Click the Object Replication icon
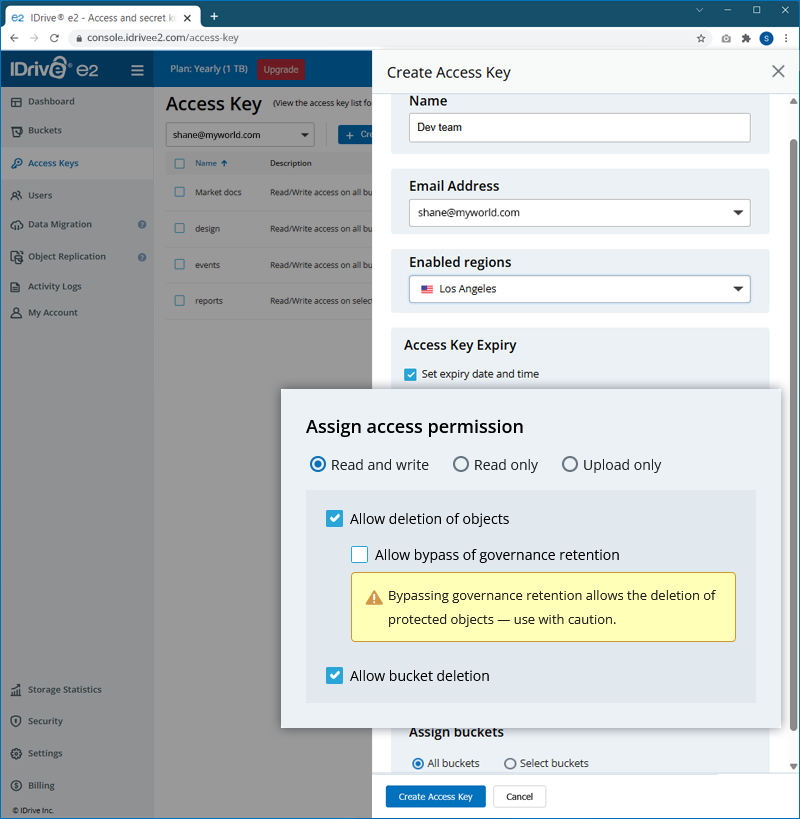 [x=16, y=257]
